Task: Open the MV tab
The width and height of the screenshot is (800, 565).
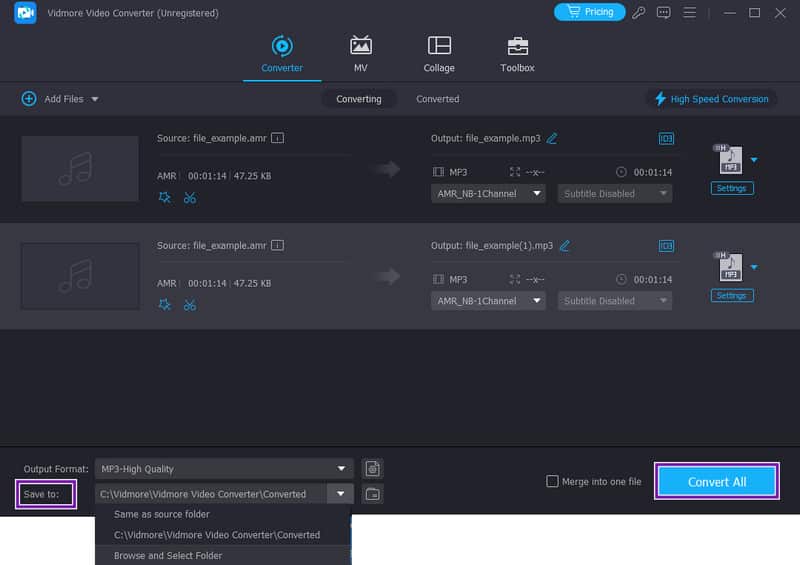Action: (360, 54)
